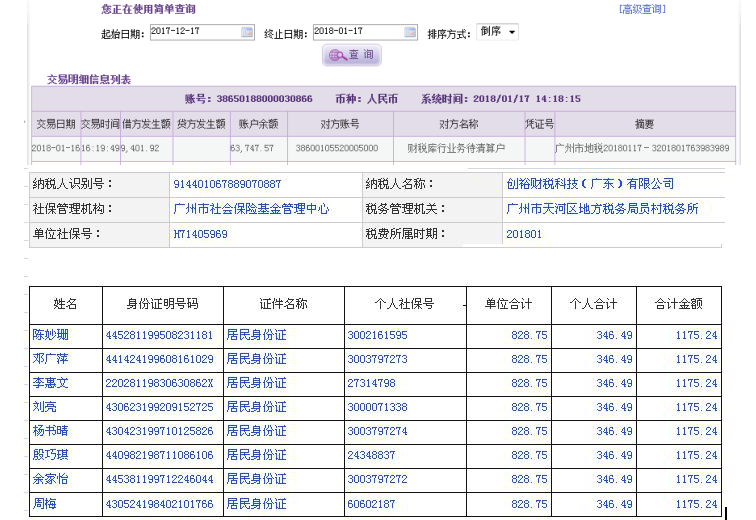The image size is (756, 520).
Task: Click the 交易日期 column header
Action: pos(55,124)
